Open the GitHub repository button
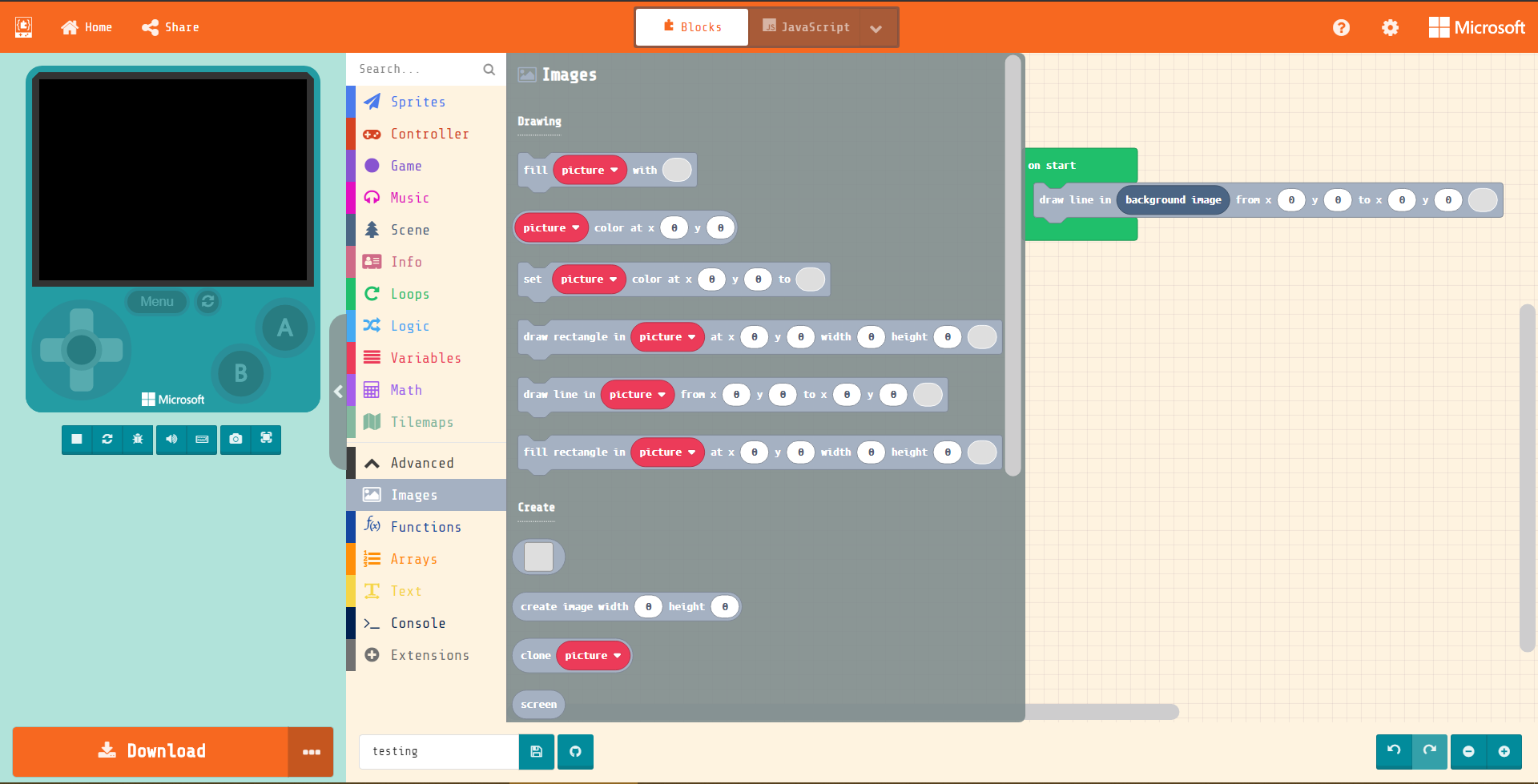The image size is (1538, 784). [575, 751]
